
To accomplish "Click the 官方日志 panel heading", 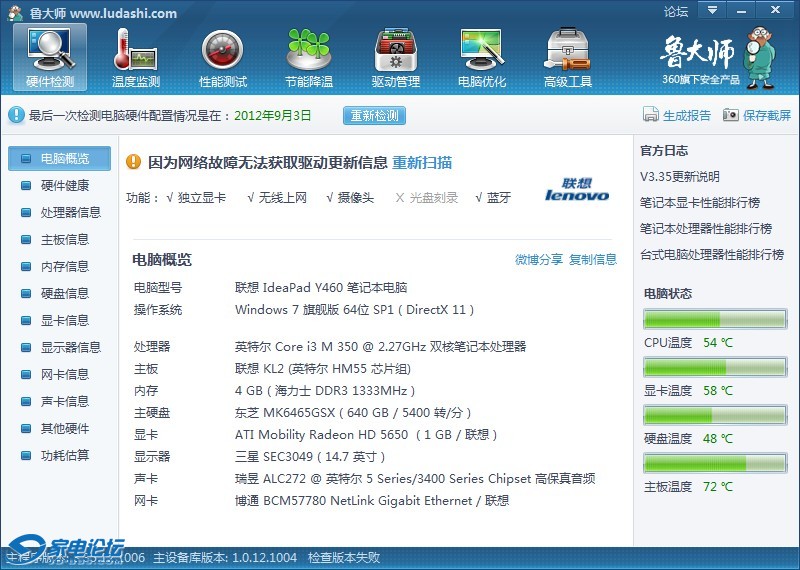I will (x=664, y=151).
